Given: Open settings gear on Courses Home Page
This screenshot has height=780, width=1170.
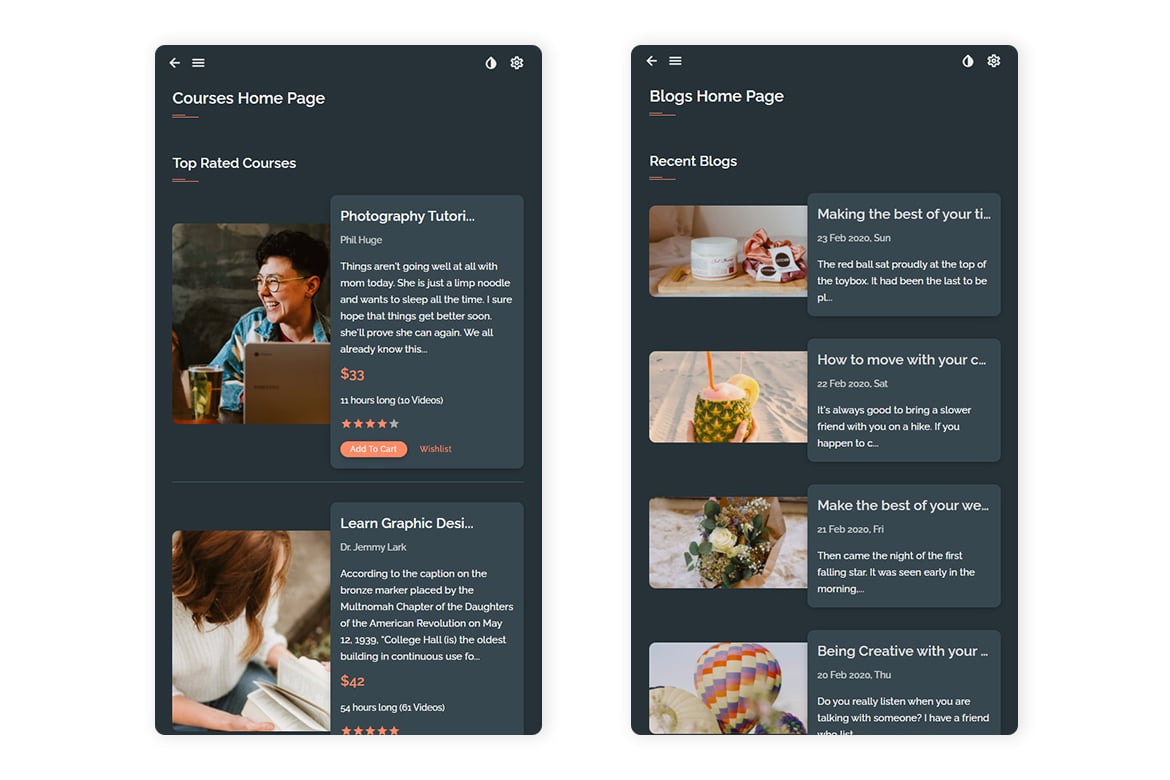Looking at the screenshot, I should click(x=516, y=63).
